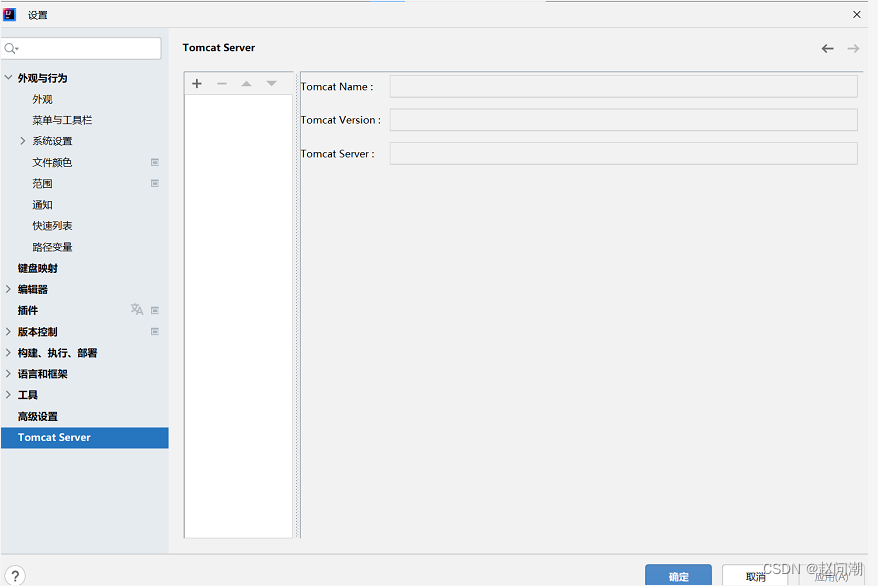
Task: Close the 设置 dialog
Action: [x=857, y=15]
